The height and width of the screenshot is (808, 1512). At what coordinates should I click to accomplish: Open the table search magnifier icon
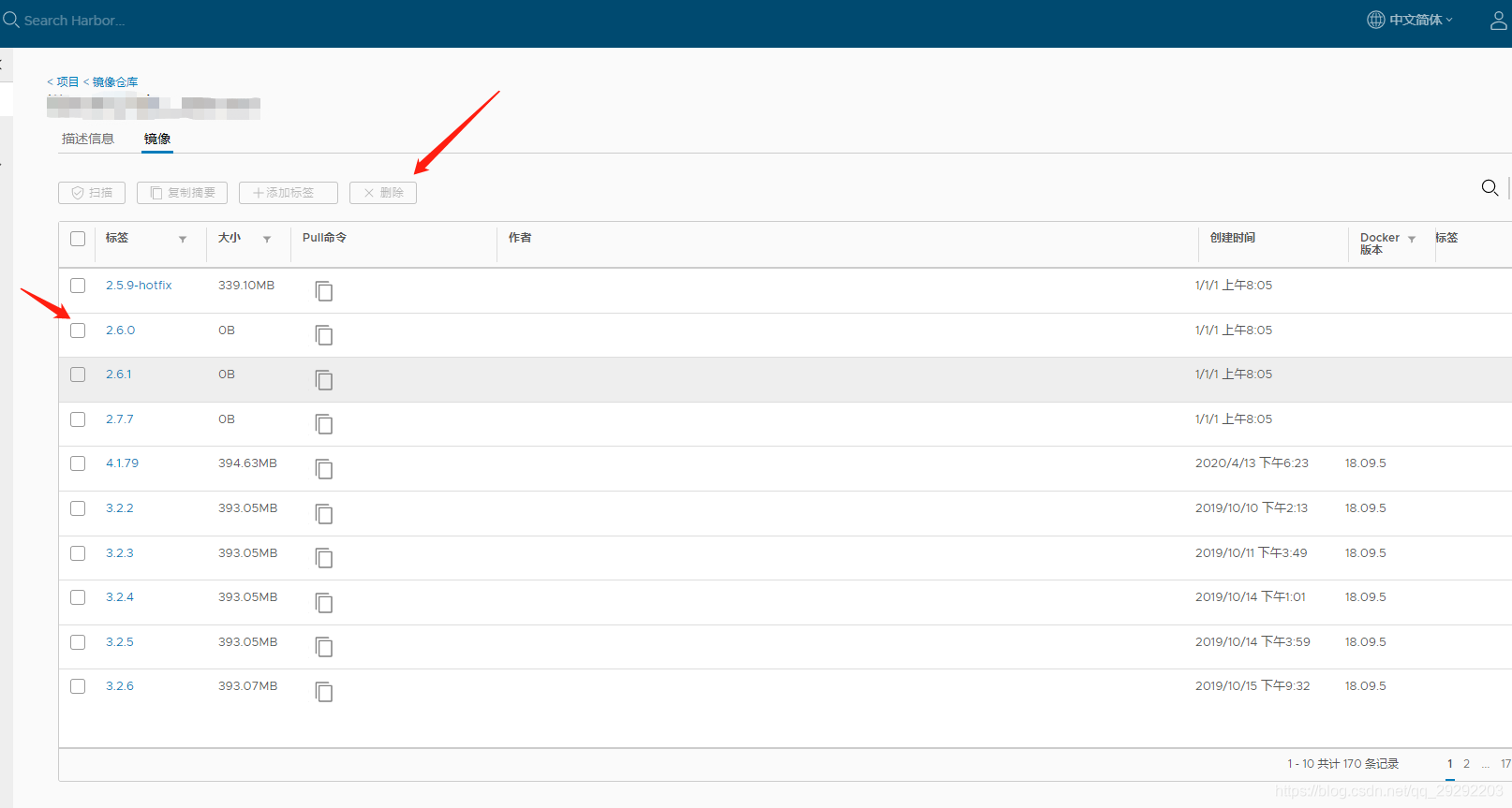pos(1490,187)
